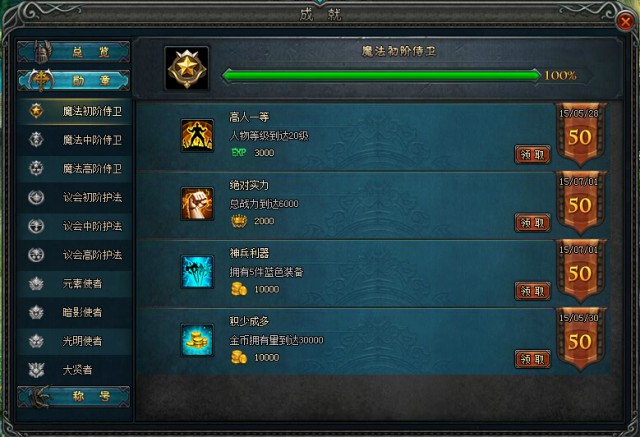Click the 50-point banner for 高人一等

coord(580,135)
